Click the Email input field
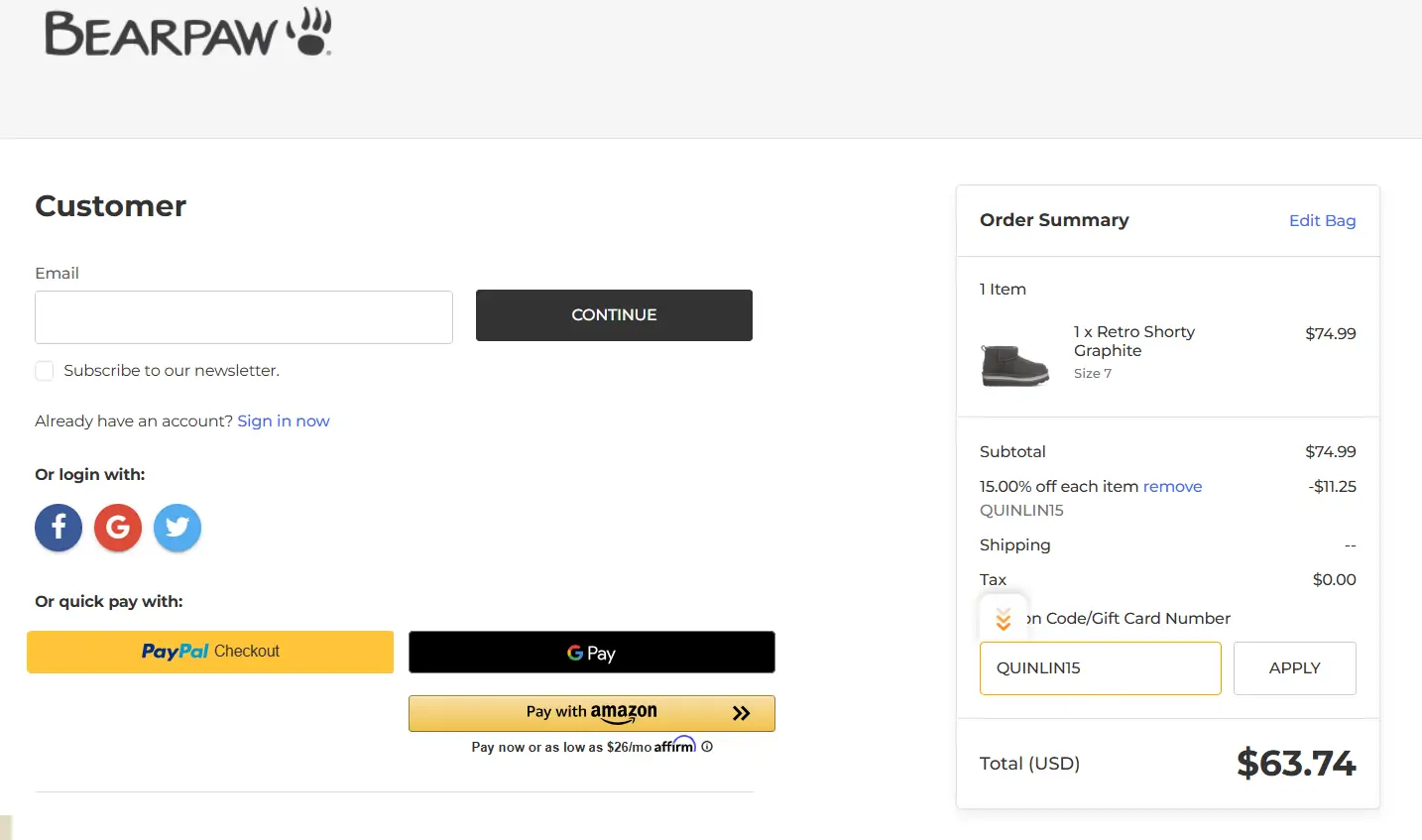This screenshot has height=840, width=1422. pos(244,317)
